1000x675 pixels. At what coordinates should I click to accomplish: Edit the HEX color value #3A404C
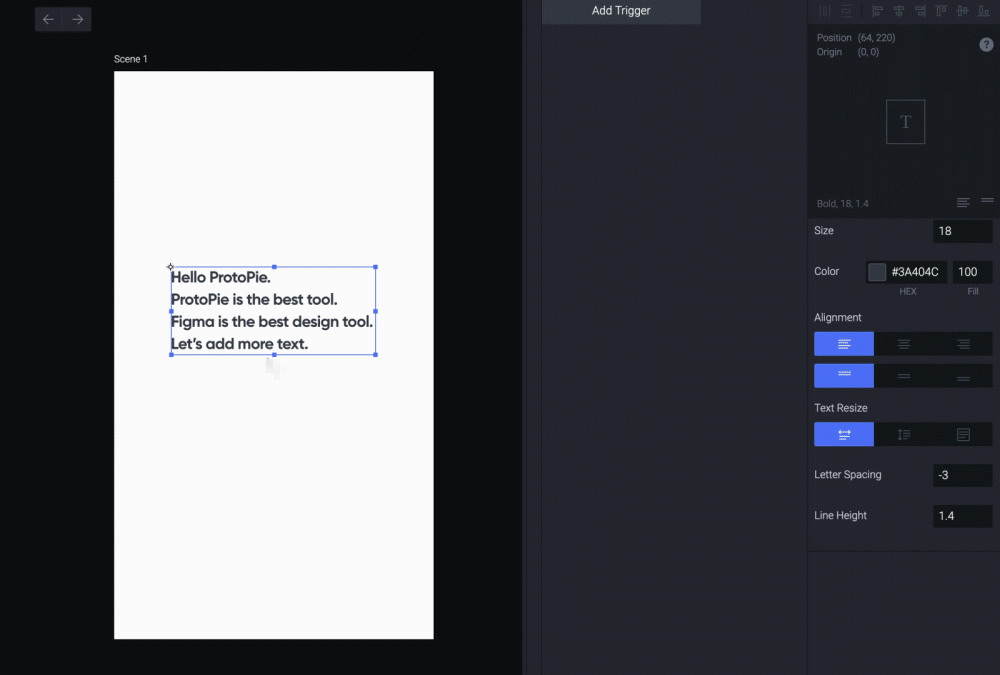click(x=915, y=272)
